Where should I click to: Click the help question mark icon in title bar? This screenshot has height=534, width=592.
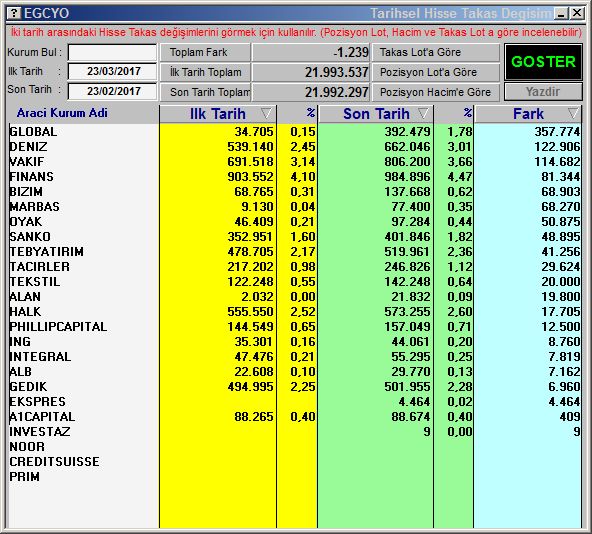[x=14, y=13]
